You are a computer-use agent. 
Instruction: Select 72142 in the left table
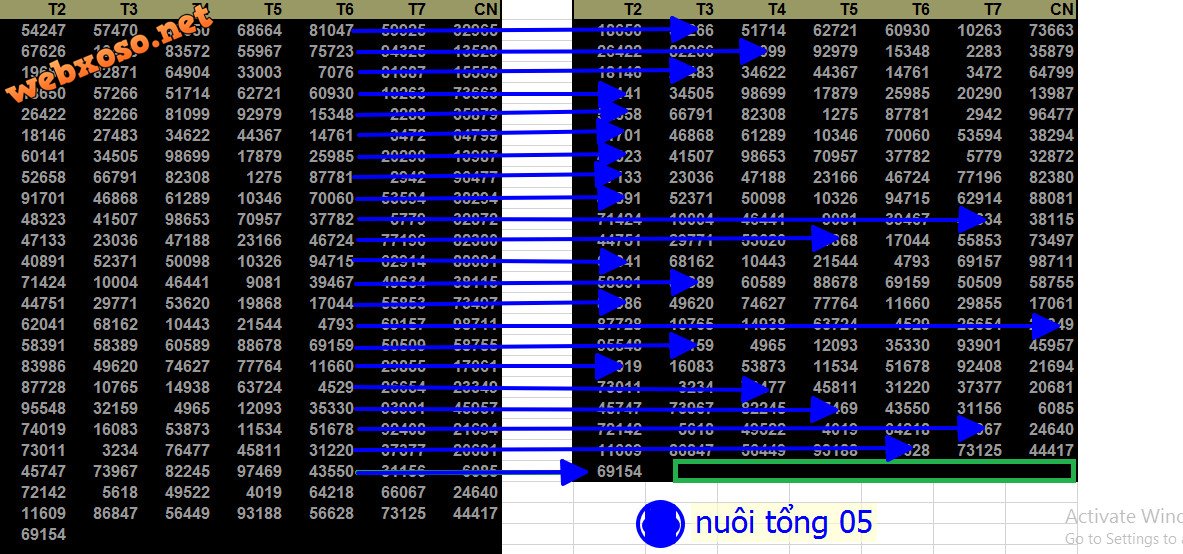click(x=44, y=492)
